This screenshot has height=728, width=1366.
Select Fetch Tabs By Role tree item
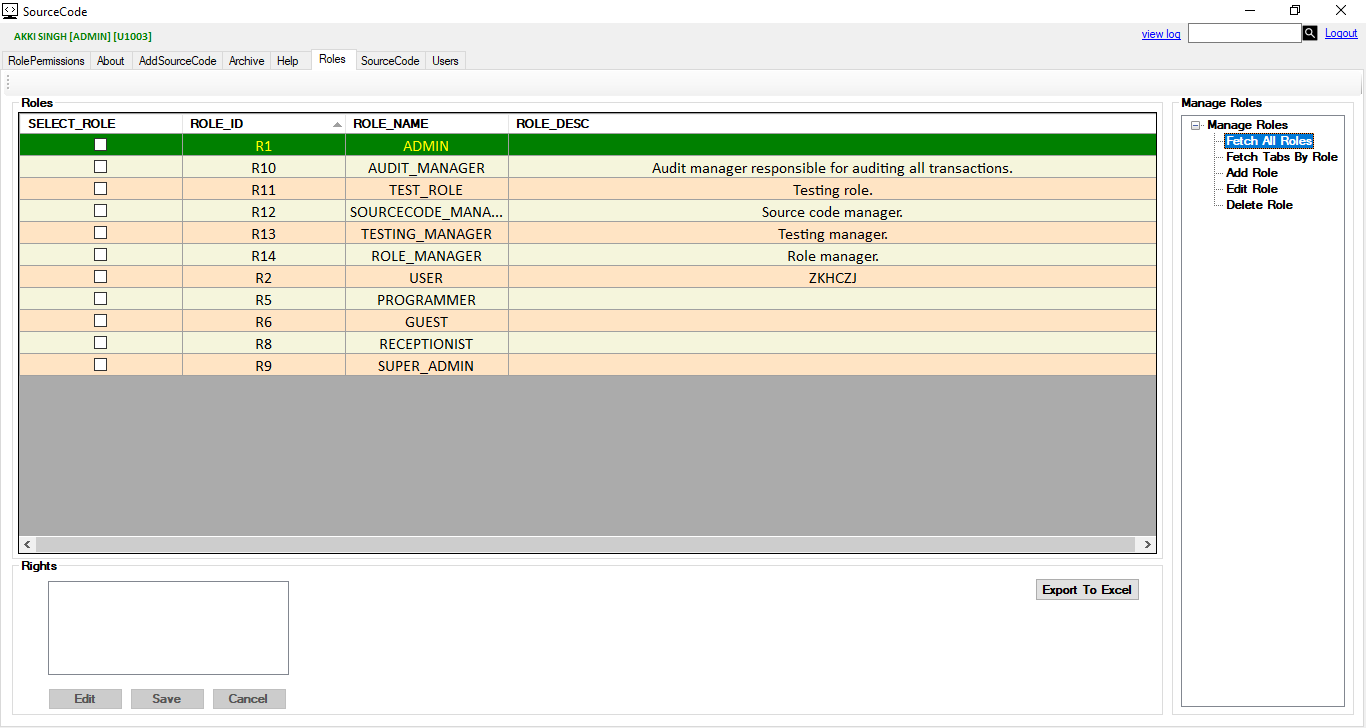pyautogui.click(x=1282, y=157)
